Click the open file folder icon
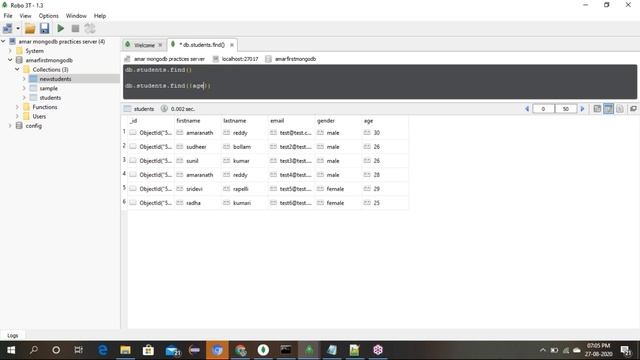The height and width of the screenshot is (360, 640). click(x=30, y=28)
